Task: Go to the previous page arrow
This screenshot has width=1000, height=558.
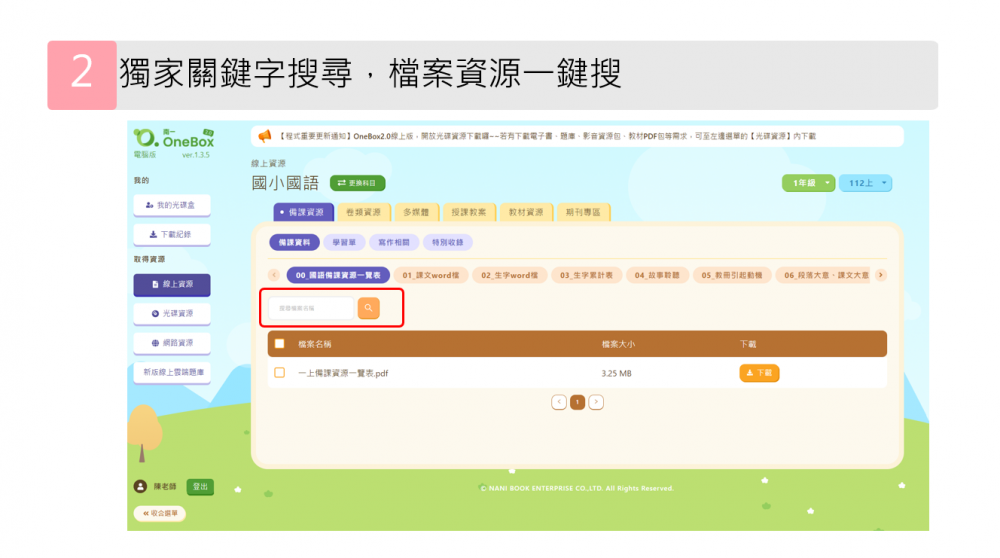Action: (559, 402)
